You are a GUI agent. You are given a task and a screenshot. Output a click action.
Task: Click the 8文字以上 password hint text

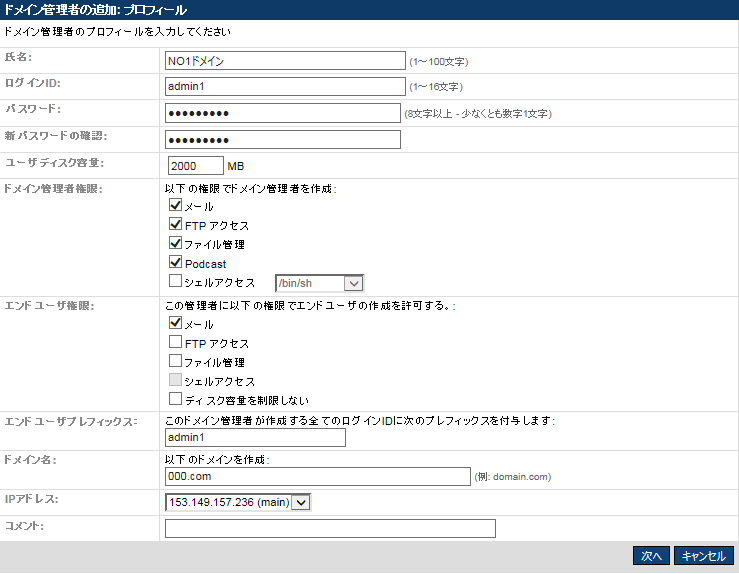478,114
